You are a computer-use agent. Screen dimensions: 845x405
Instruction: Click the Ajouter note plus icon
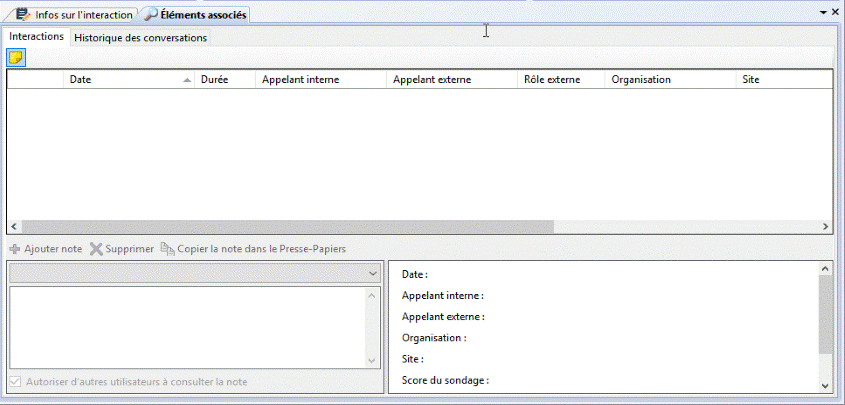[15, 249]
